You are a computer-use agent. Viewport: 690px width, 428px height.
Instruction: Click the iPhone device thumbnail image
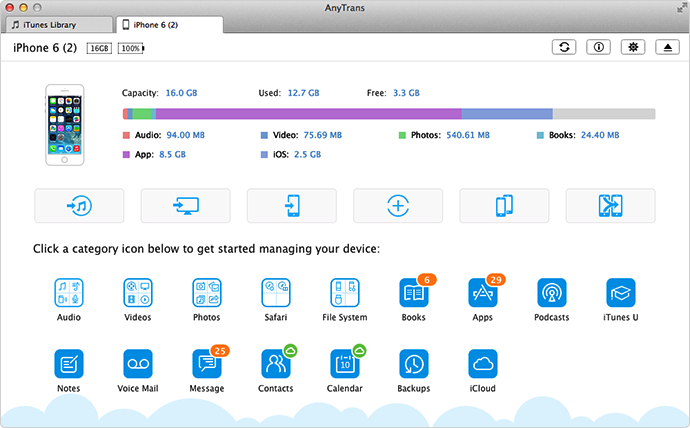(x=65, y=125)
